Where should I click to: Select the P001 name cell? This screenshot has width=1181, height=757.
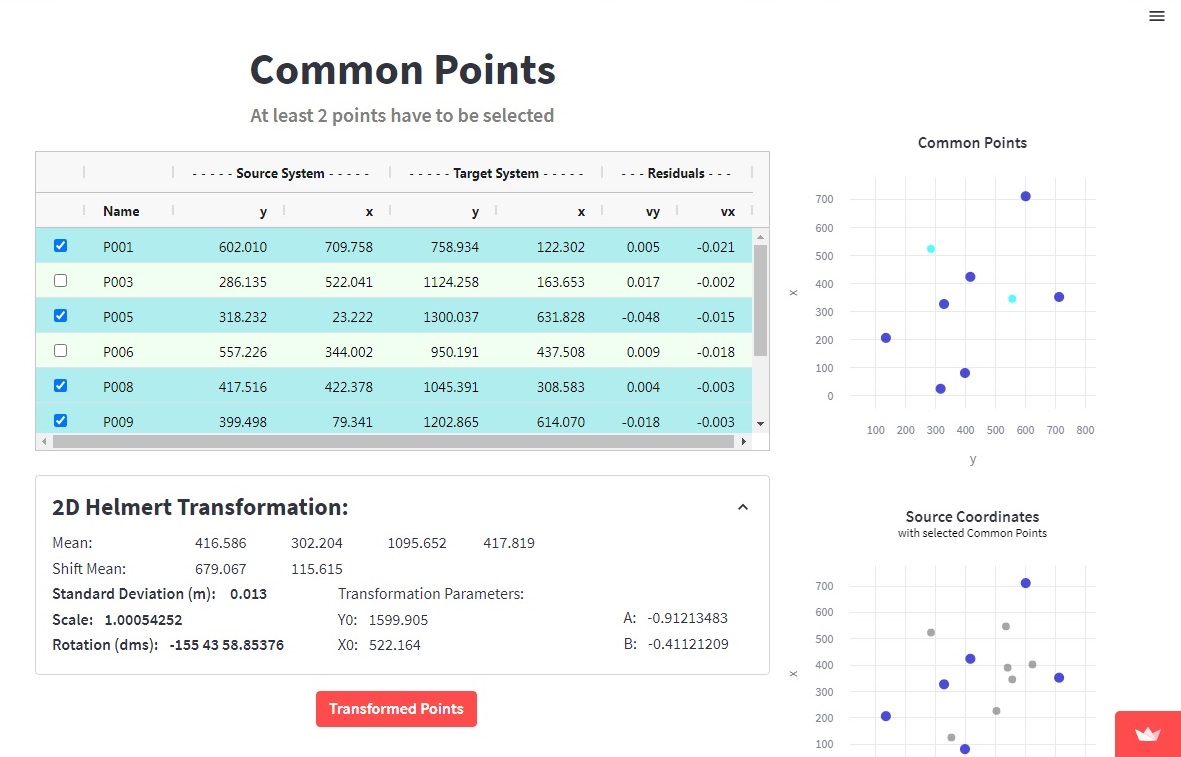(x=118, y=247)
